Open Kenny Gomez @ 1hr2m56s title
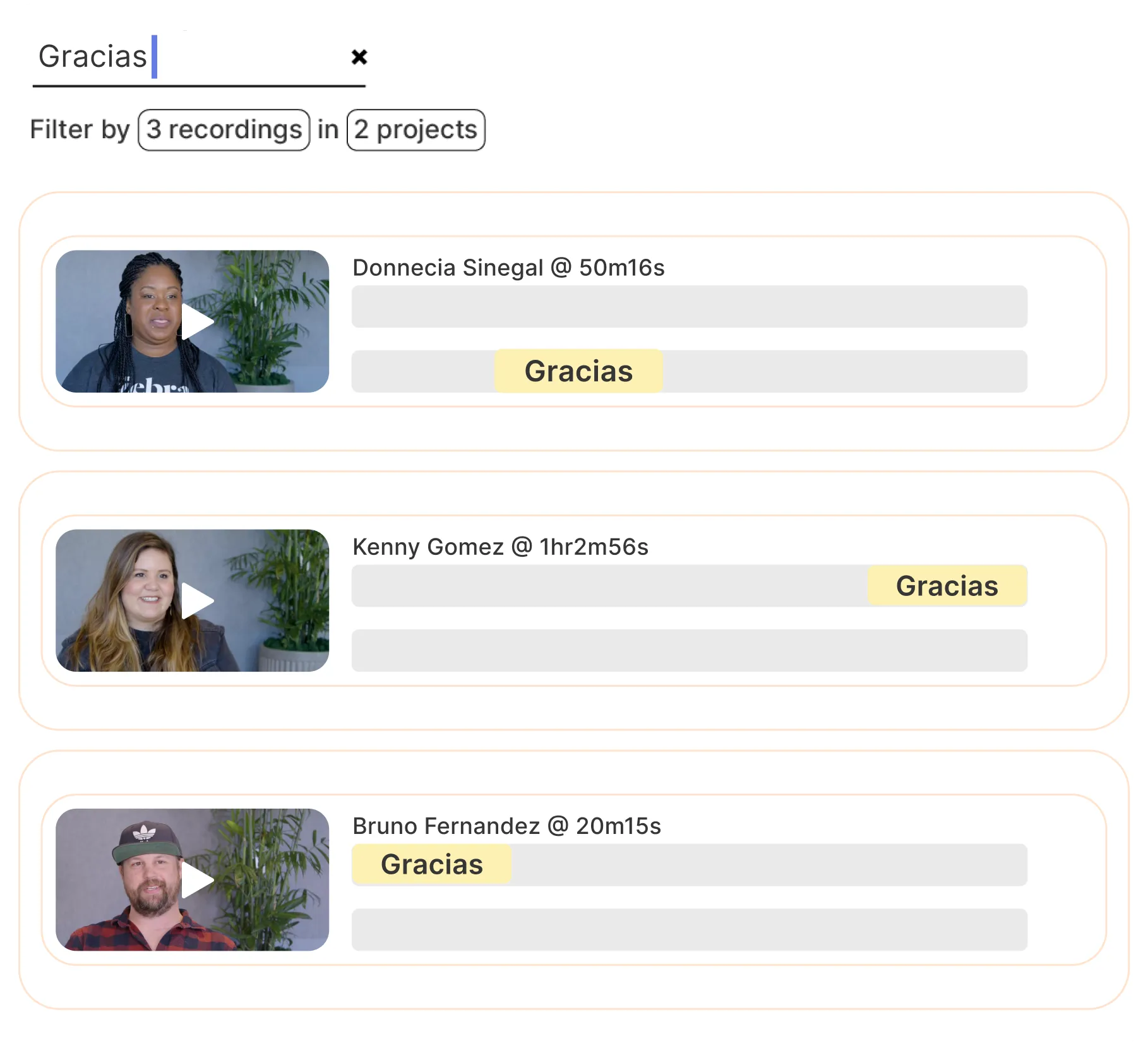This screenshot has height=1053, width=1148. pos(500,547)
